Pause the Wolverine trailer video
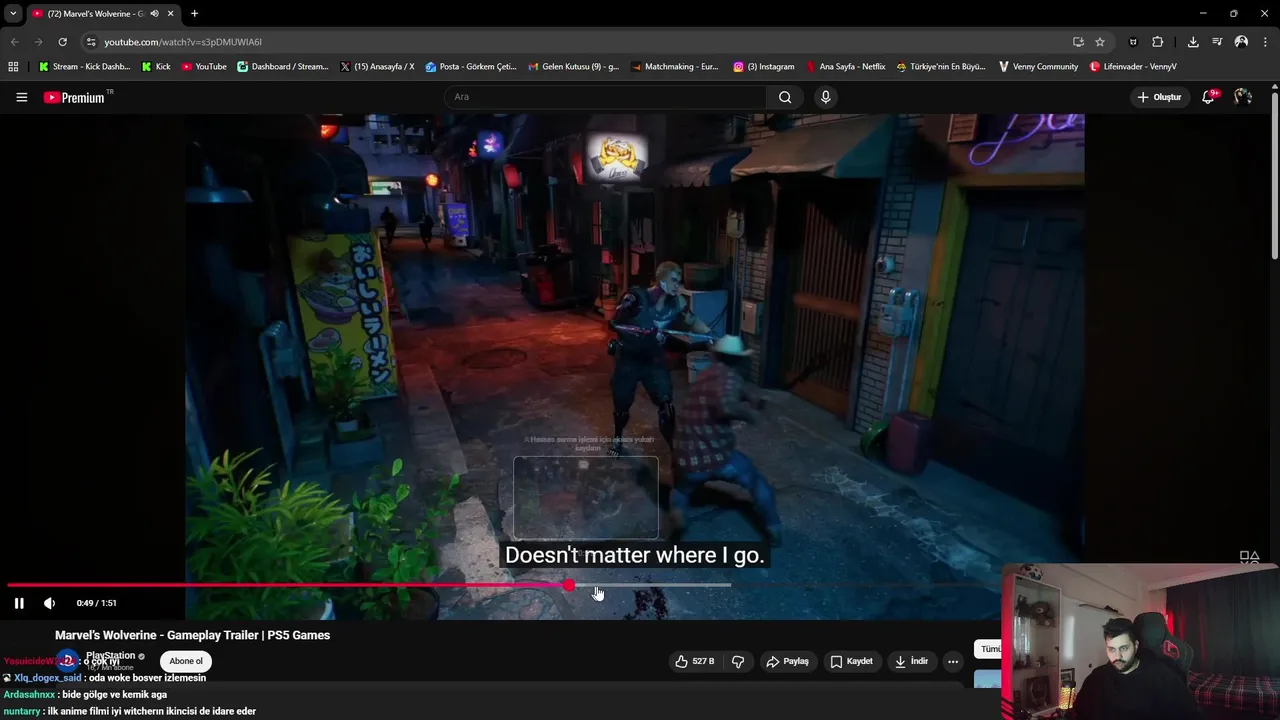The height and width of the screenshot is (720, 1280). coord(19,603)
